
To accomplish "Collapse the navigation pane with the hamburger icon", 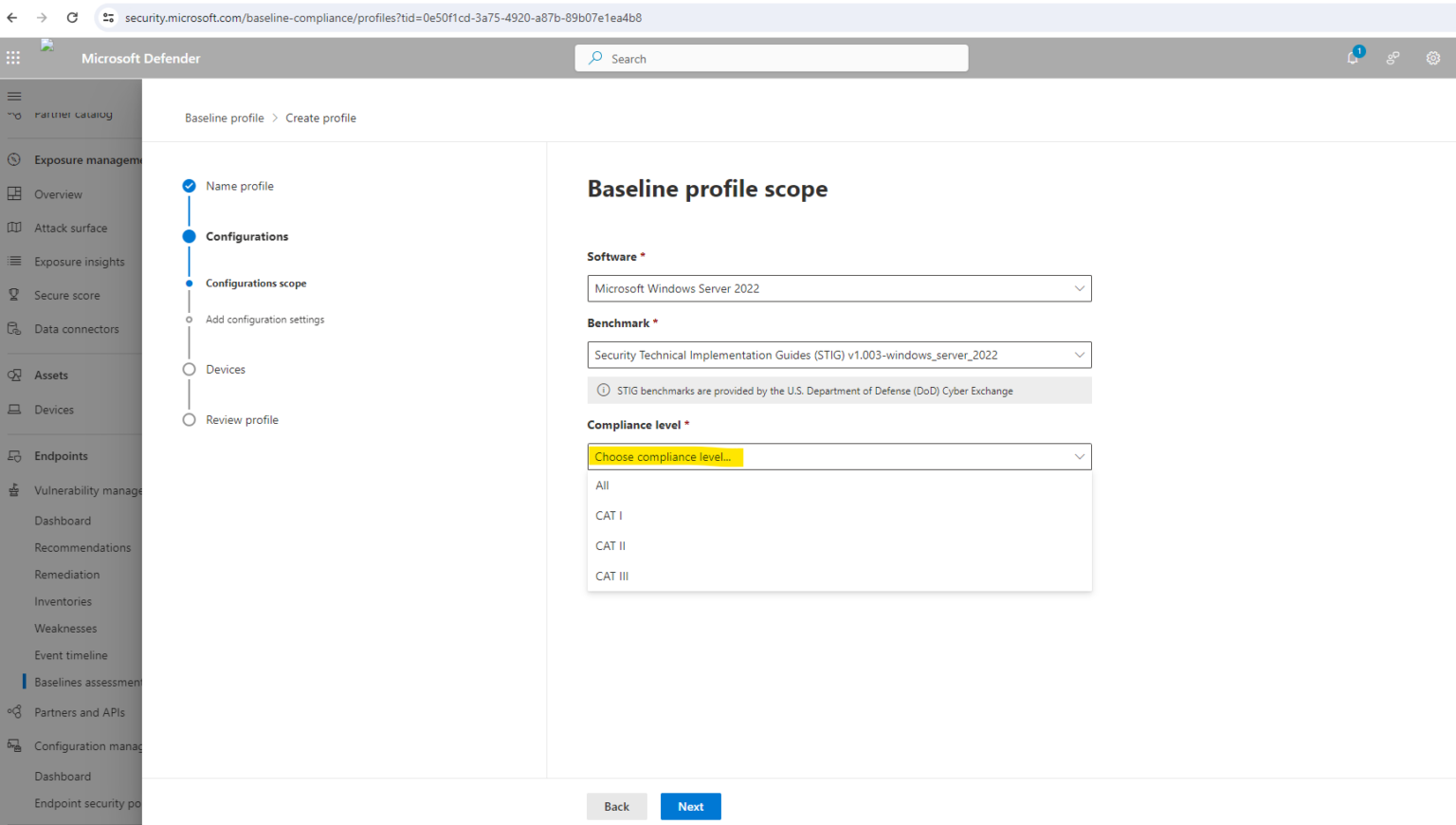I will [14, 96].
